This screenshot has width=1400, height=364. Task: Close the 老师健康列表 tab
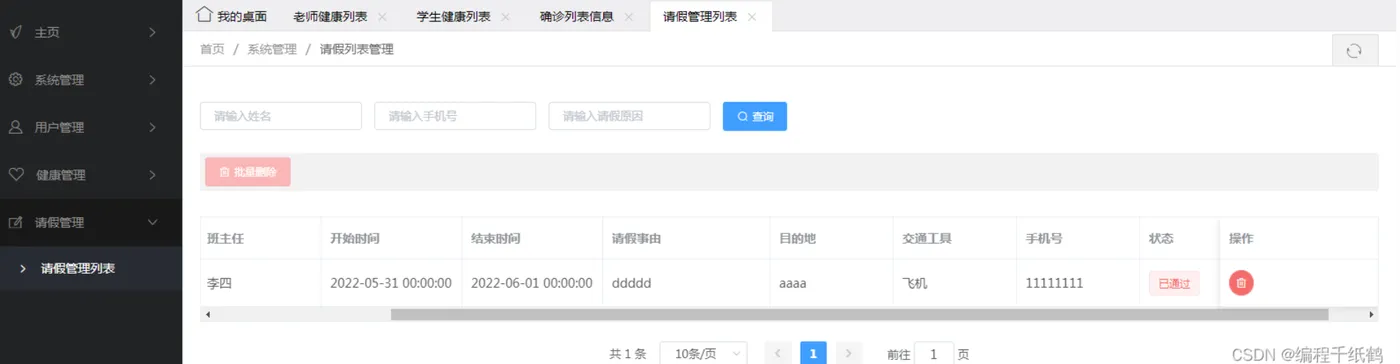[382, 17]
